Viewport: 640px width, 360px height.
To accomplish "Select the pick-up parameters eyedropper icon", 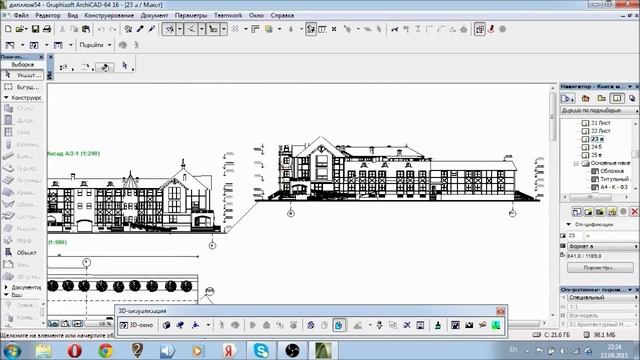I will coord(140,29).
